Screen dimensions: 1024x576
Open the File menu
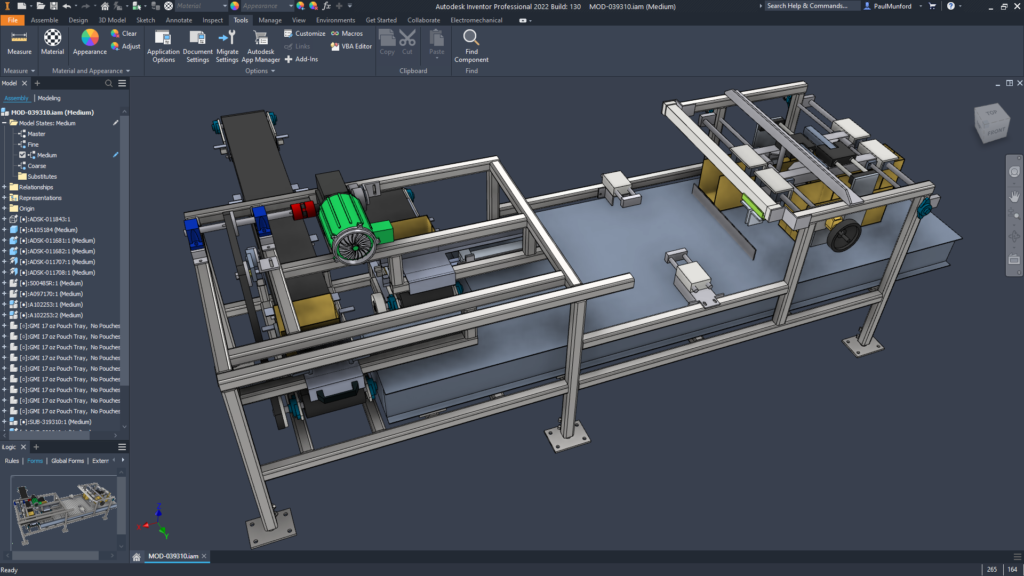point(12,20)
